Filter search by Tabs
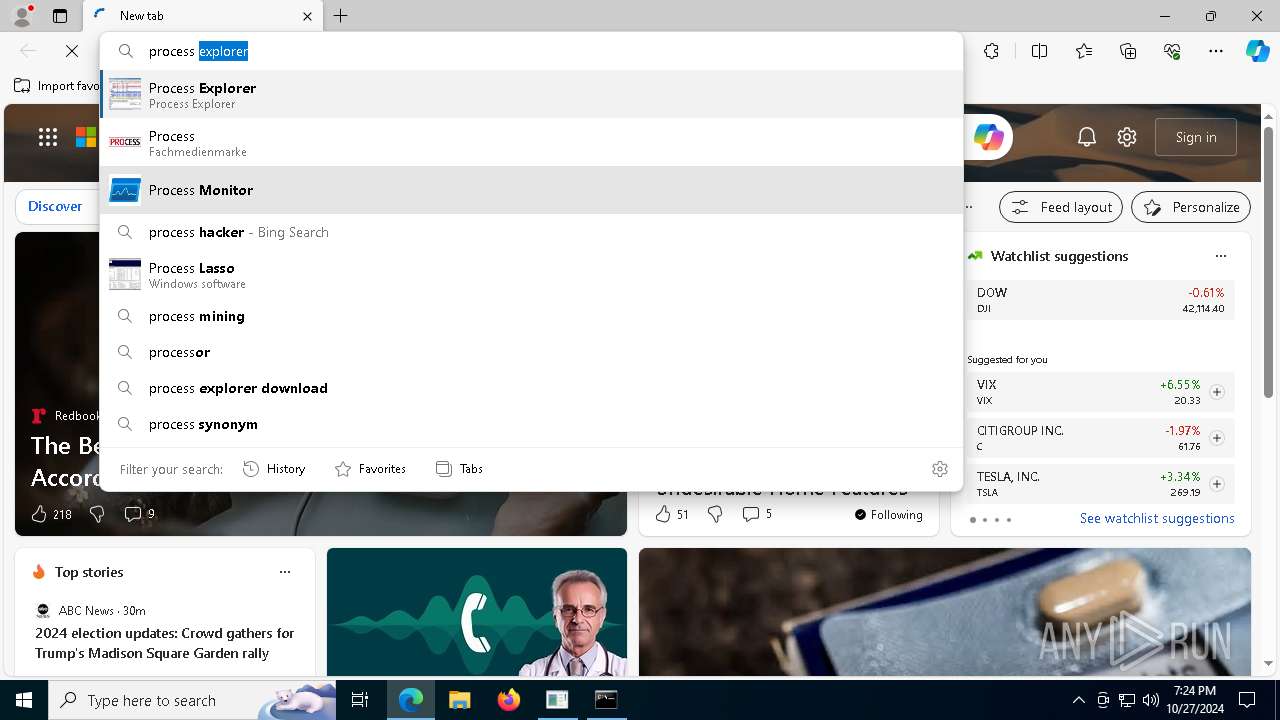 pos(459,469)
